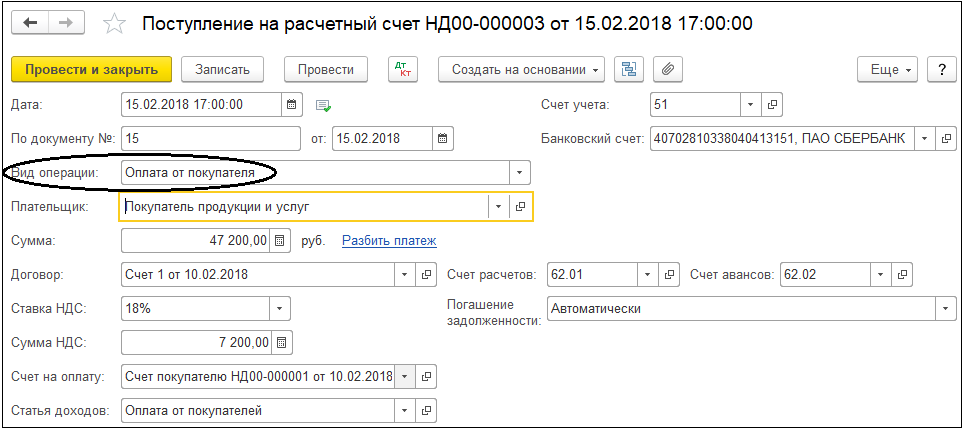
Task: Open help with the '?' button
Action: [943, 69]
